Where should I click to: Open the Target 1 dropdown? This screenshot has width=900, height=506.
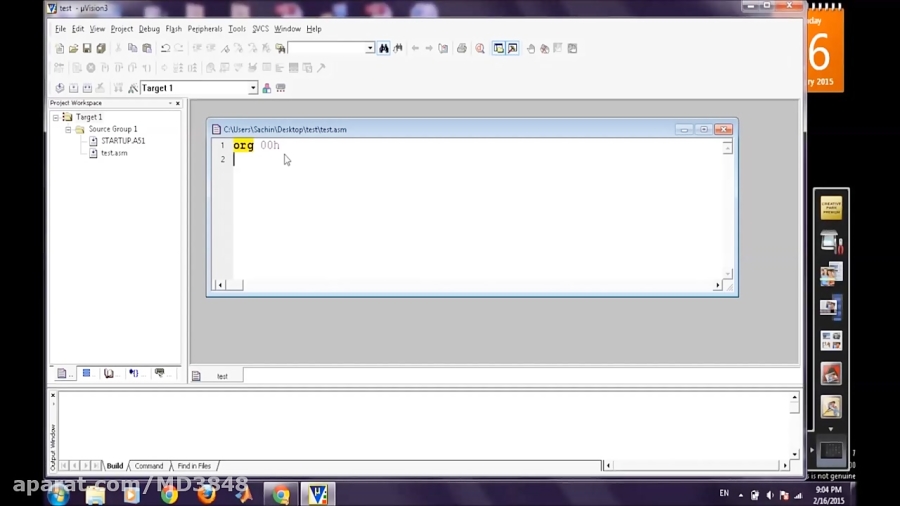coord(253,88)
